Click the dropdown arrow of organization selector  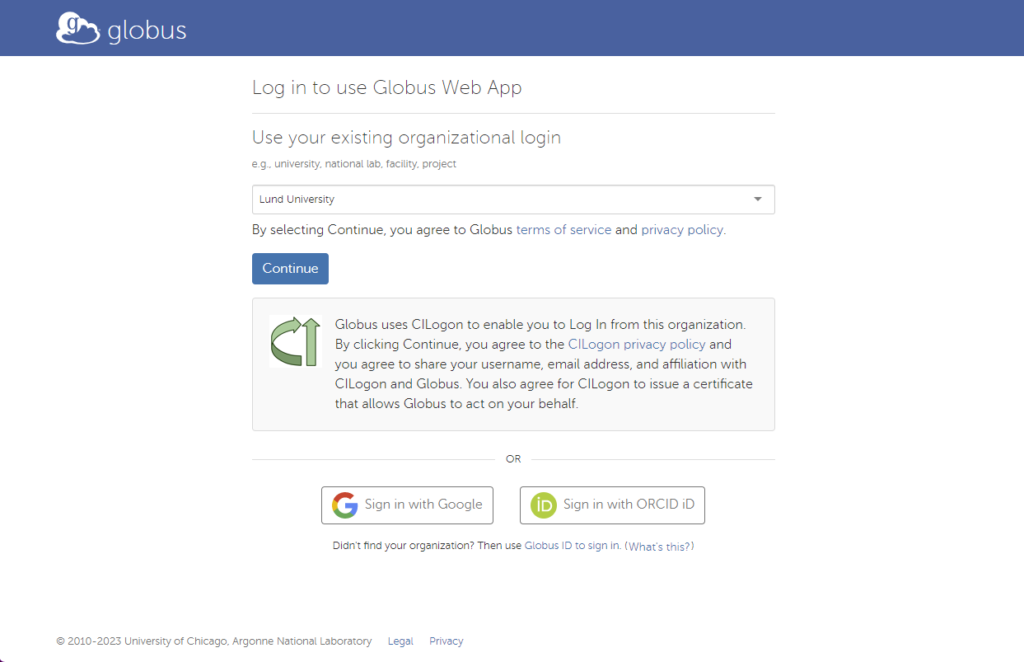[x=758, y=199]
